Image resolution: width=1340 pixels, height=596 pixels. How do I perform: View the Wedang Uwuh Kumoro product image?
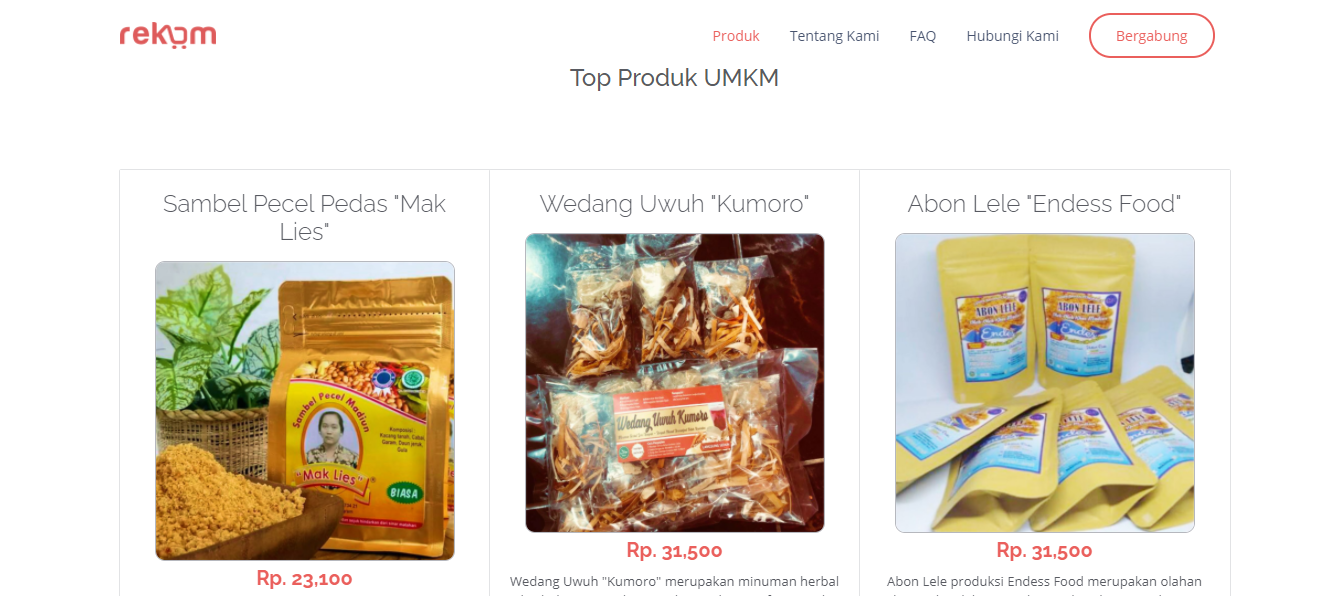point(674,383)
